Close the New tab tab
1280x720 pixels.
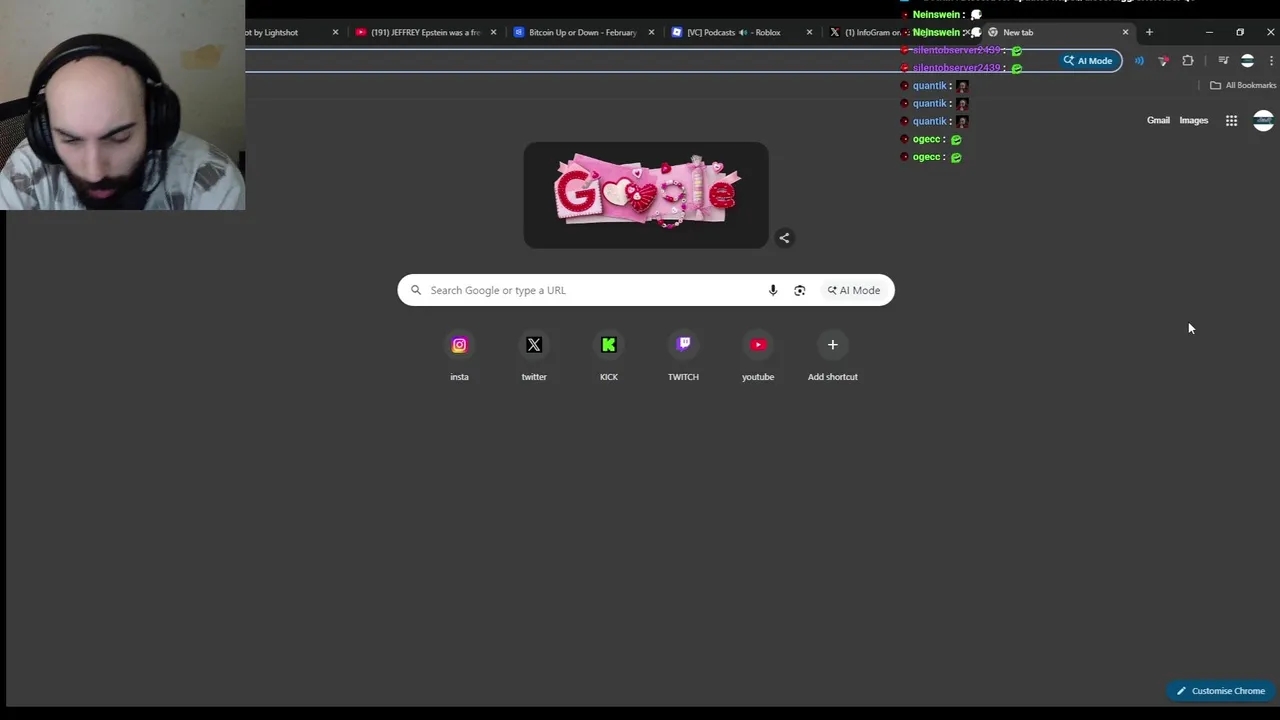tap(1125, 32)
